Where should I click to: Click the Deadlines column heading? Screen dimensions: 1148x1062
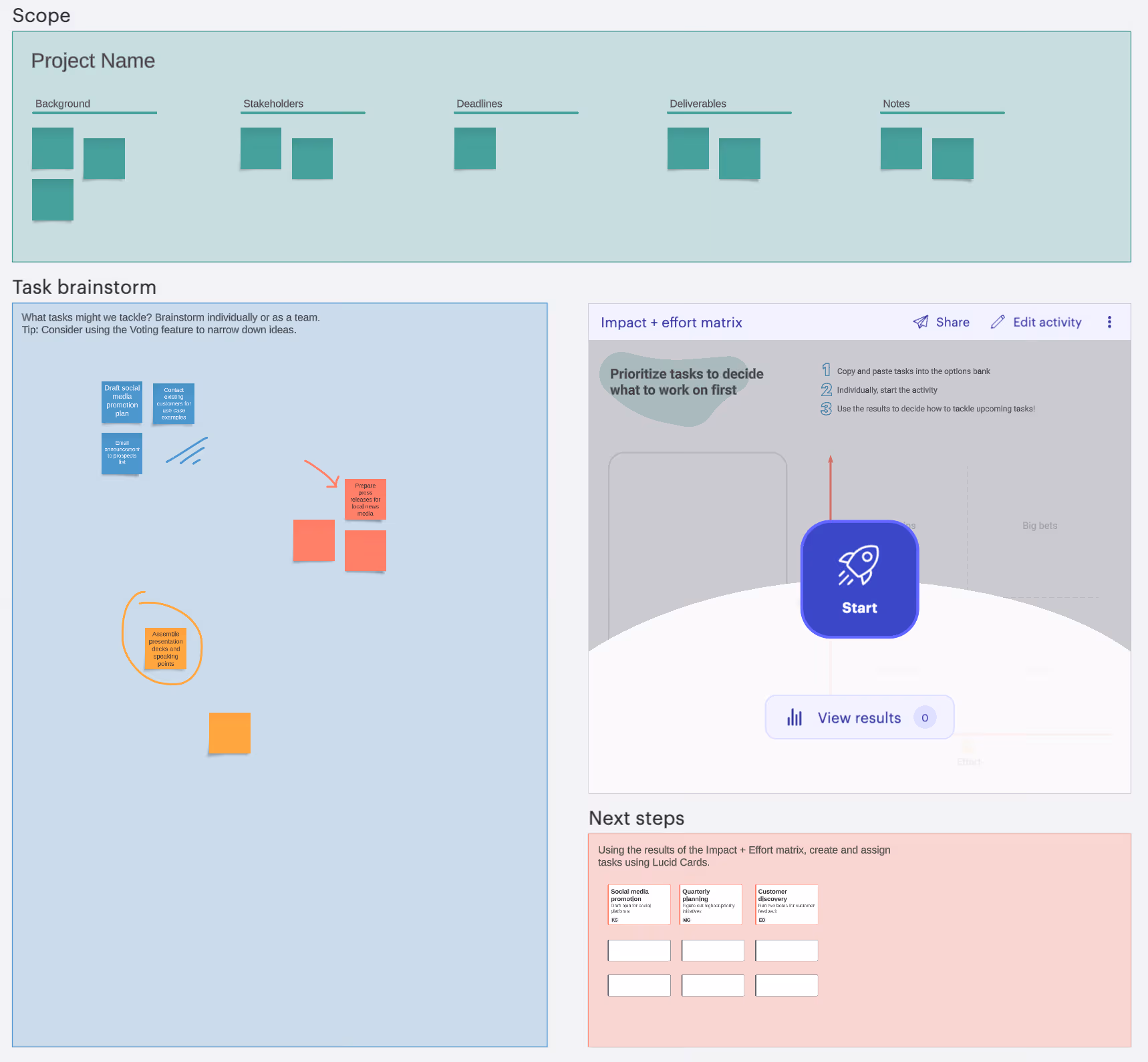tap(479, 104)
